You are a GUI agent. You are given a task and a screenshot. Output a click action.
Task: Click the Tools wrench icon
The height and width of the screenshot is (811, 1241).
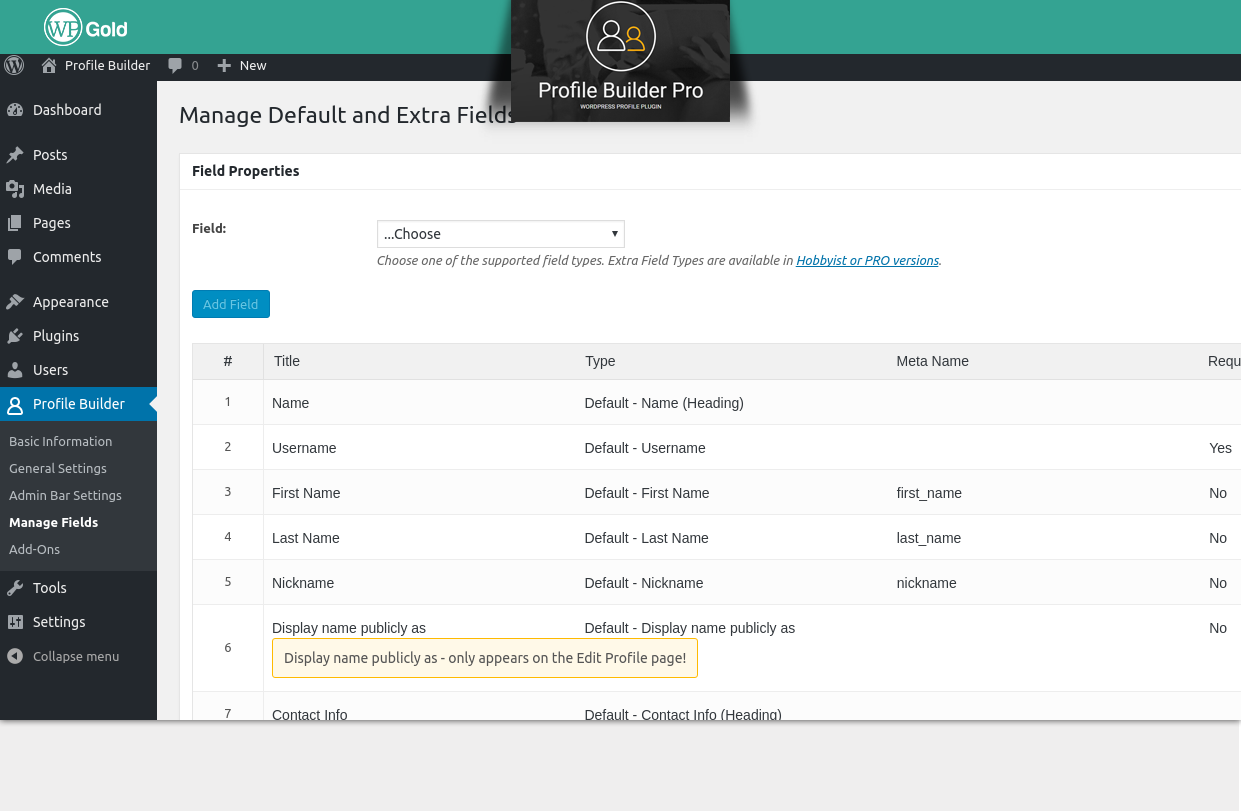(x=15, y=588)
